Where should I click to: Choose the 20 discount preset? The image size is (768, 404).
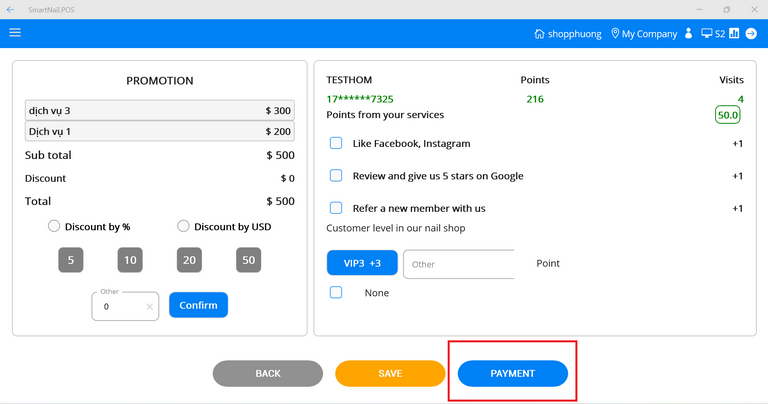pyautogui.click(x=189, y=260)
